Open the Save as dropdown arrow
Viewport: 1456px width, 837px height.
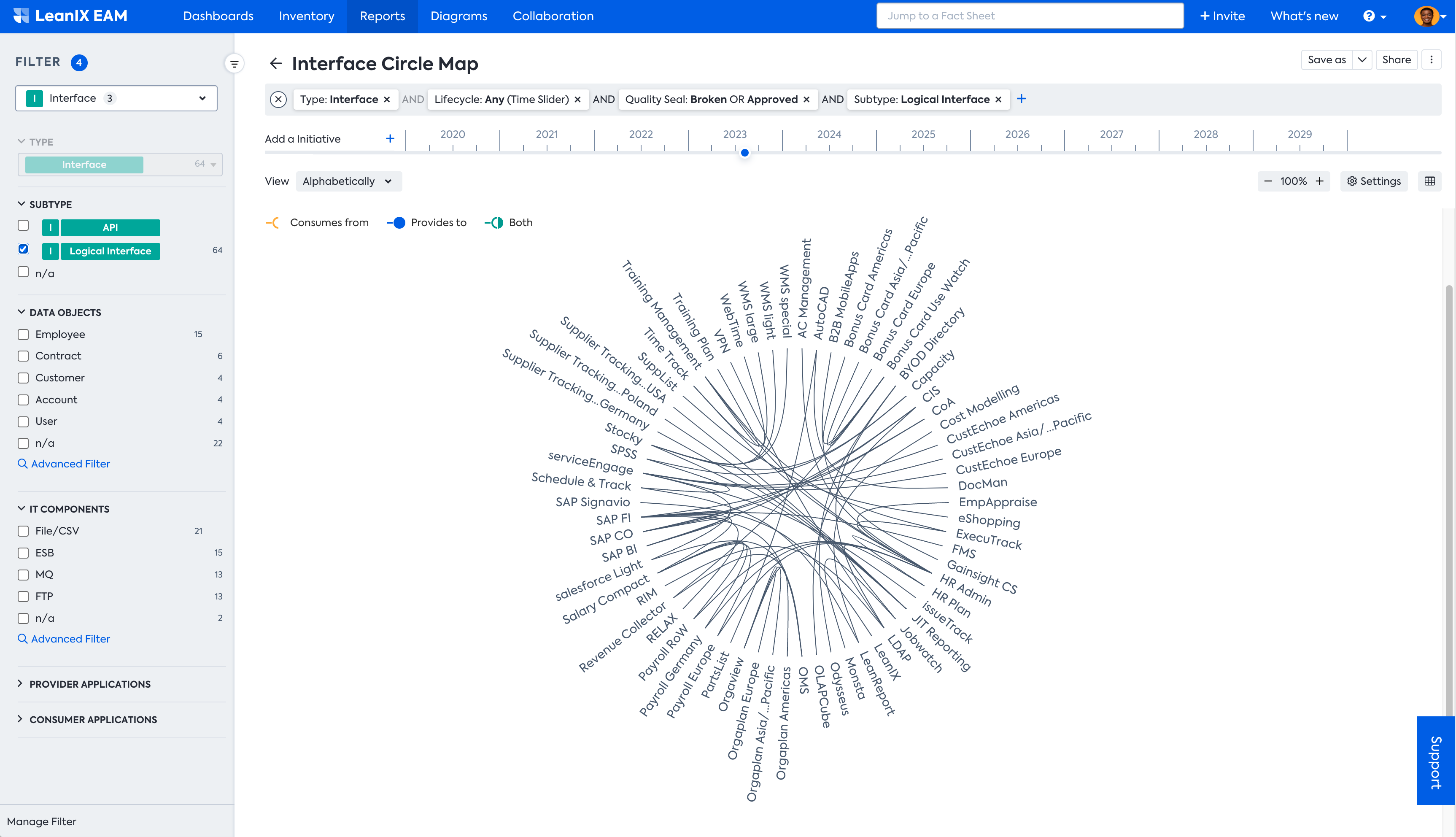[x=1362, y=60]
